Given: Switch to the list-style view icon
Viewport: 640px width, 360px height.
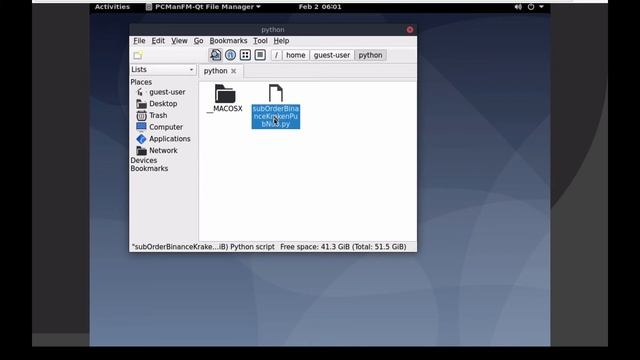Looking at the screenshot, I should tap(260, 55).
